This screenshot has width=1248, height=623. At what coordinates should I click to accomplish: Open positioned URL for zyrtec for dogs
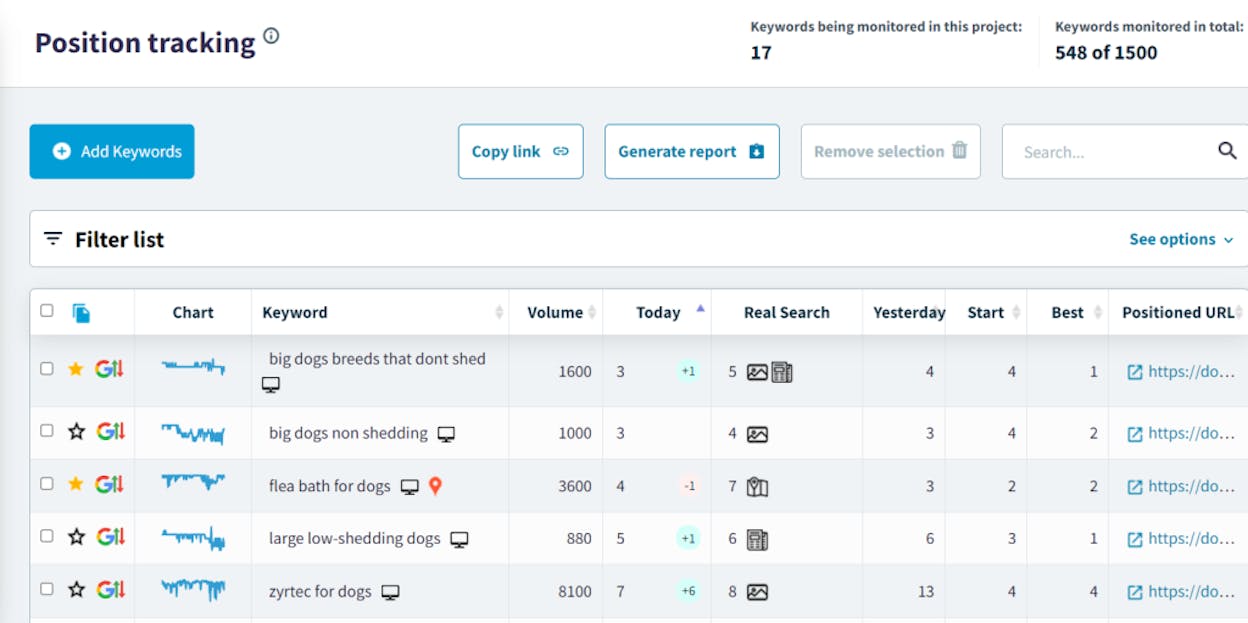click(1181, 591)
